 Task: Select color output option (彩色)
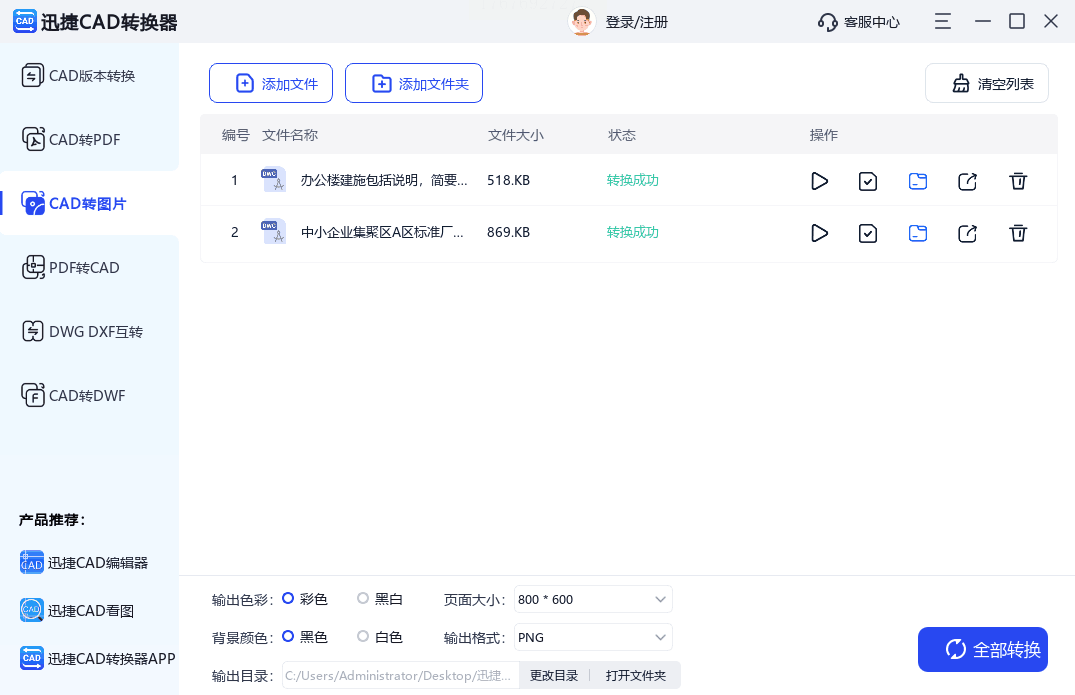pos(288,599)
